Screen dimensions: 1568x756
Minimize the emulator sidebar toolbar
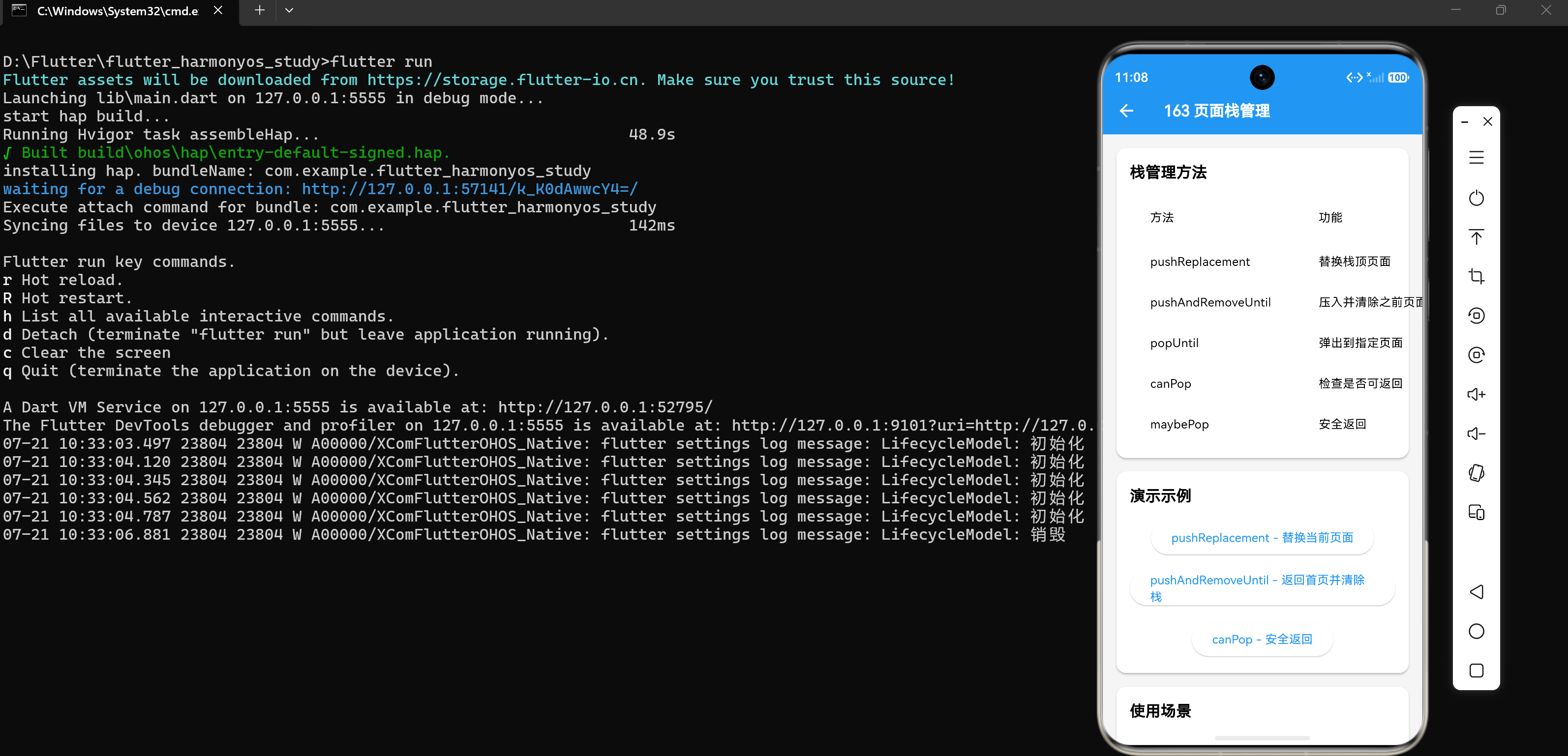[1465, 121]
